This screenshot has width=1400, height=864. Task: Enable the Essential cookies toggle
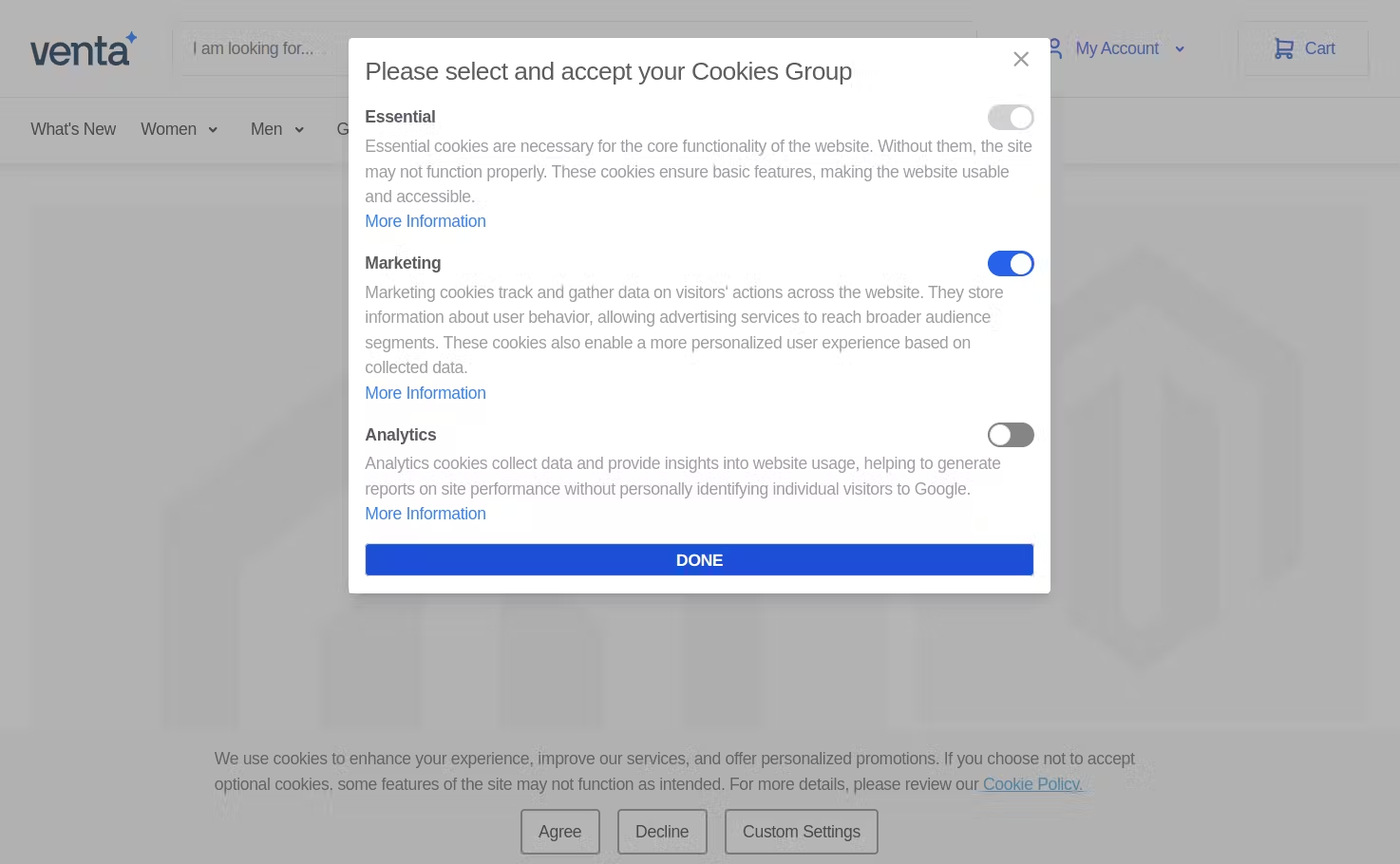point(1011,117)
